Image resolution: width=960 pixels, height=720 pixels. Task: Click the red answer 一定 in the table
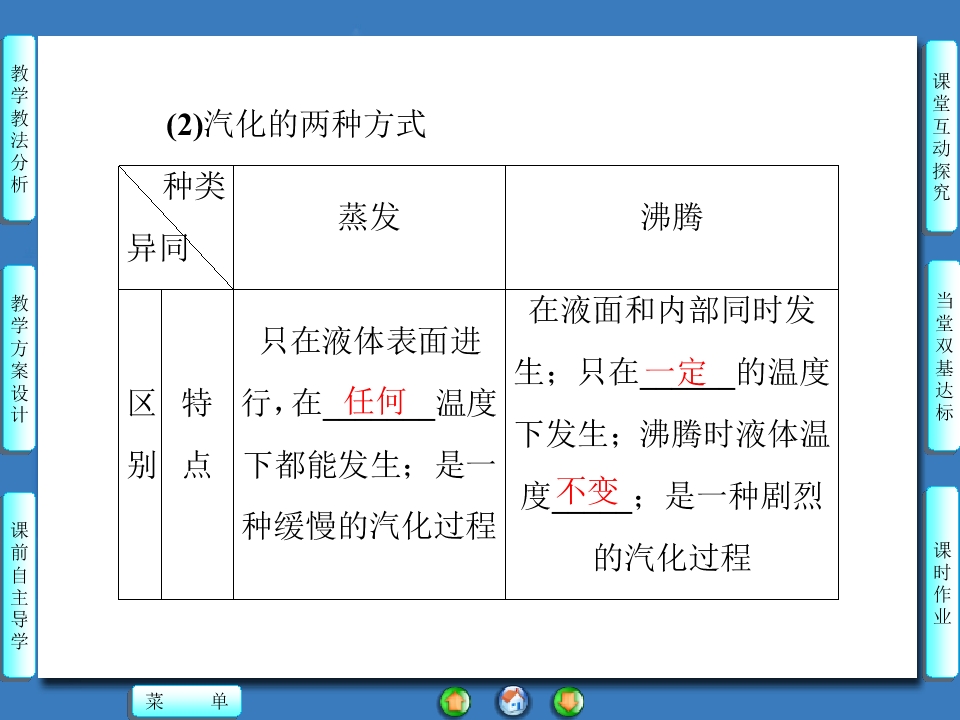675,371
